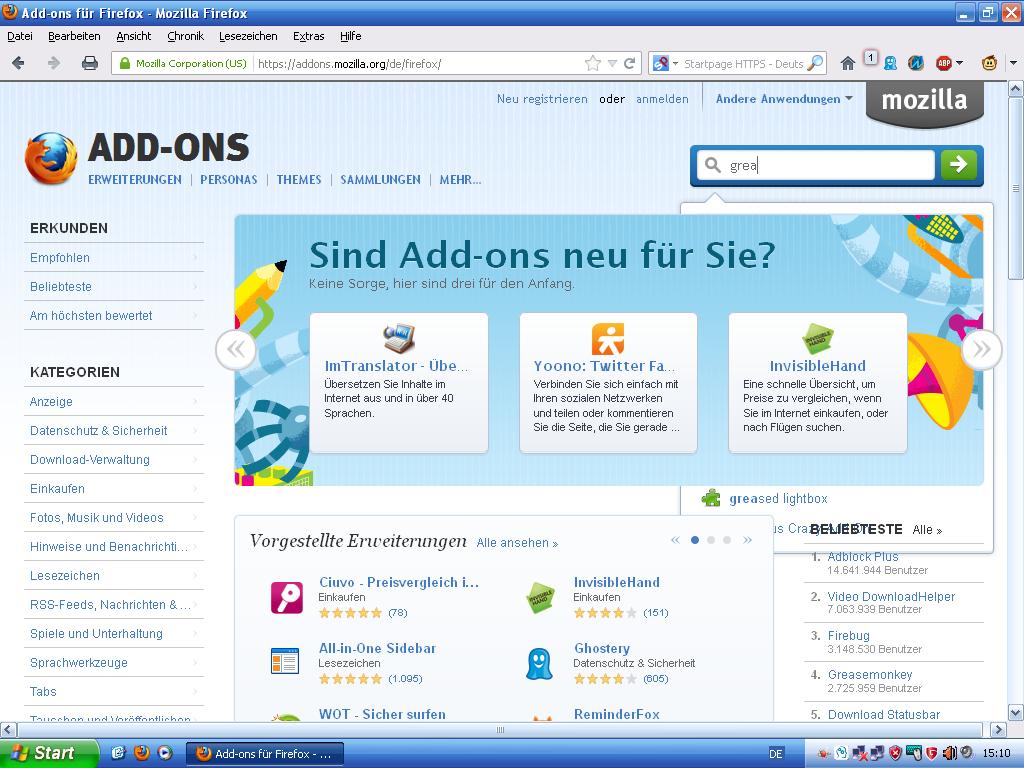Open the Greasemonkey popular entry

tap(870, 675)
